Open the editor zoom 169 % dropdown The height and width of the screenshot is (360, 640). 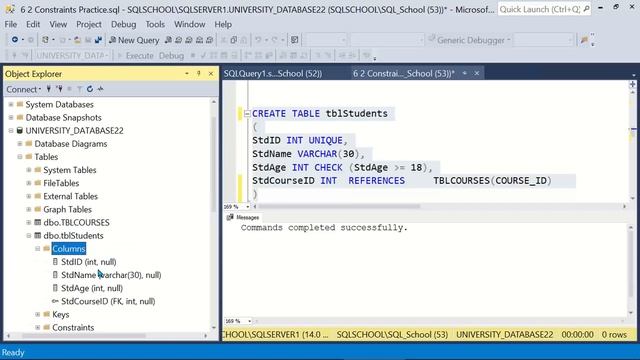(x=247, y=207)
